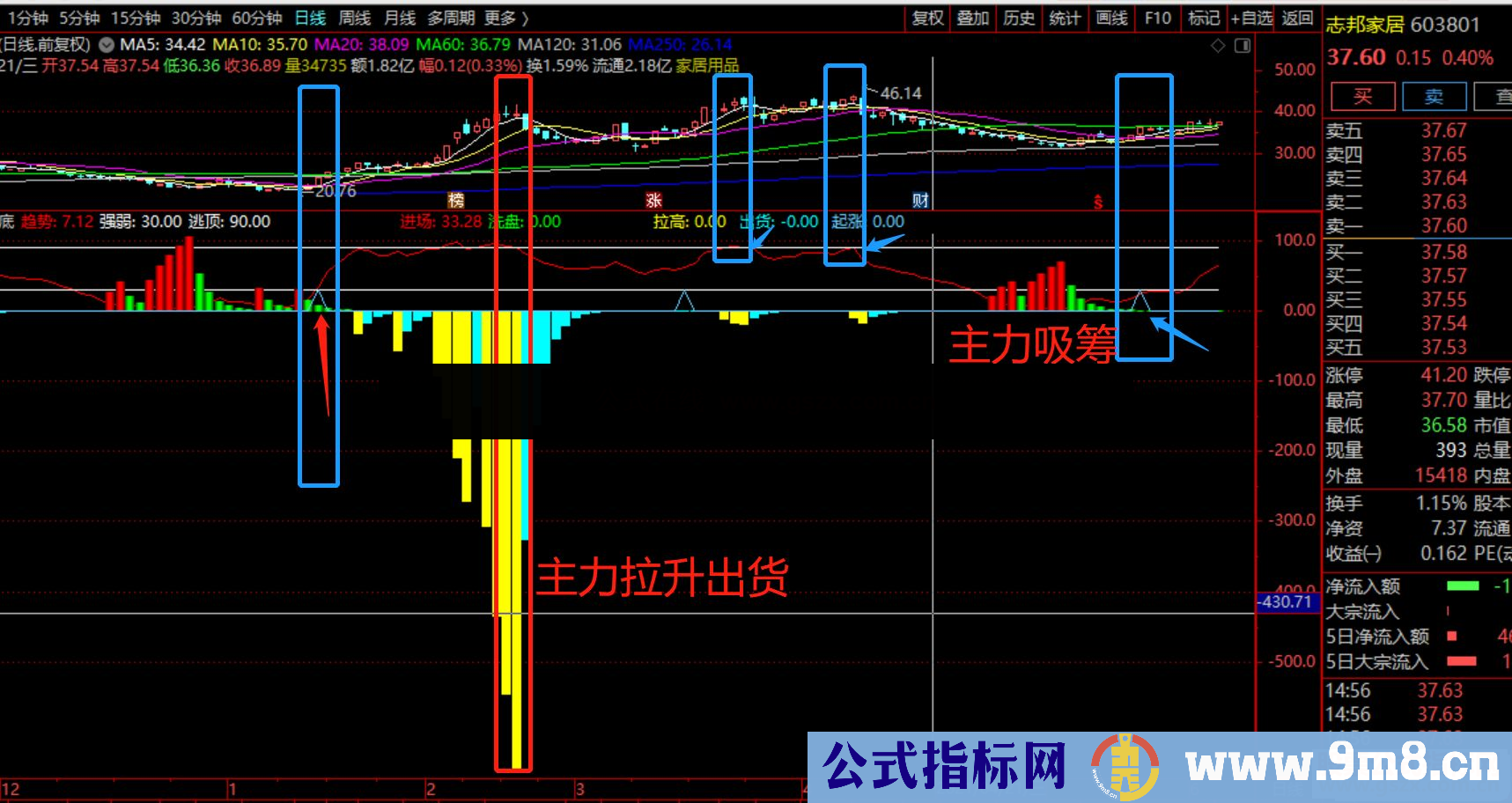Switch to the 周线 weekly tab
Screen dimensions: 1512x803
[x=354, y=18]
